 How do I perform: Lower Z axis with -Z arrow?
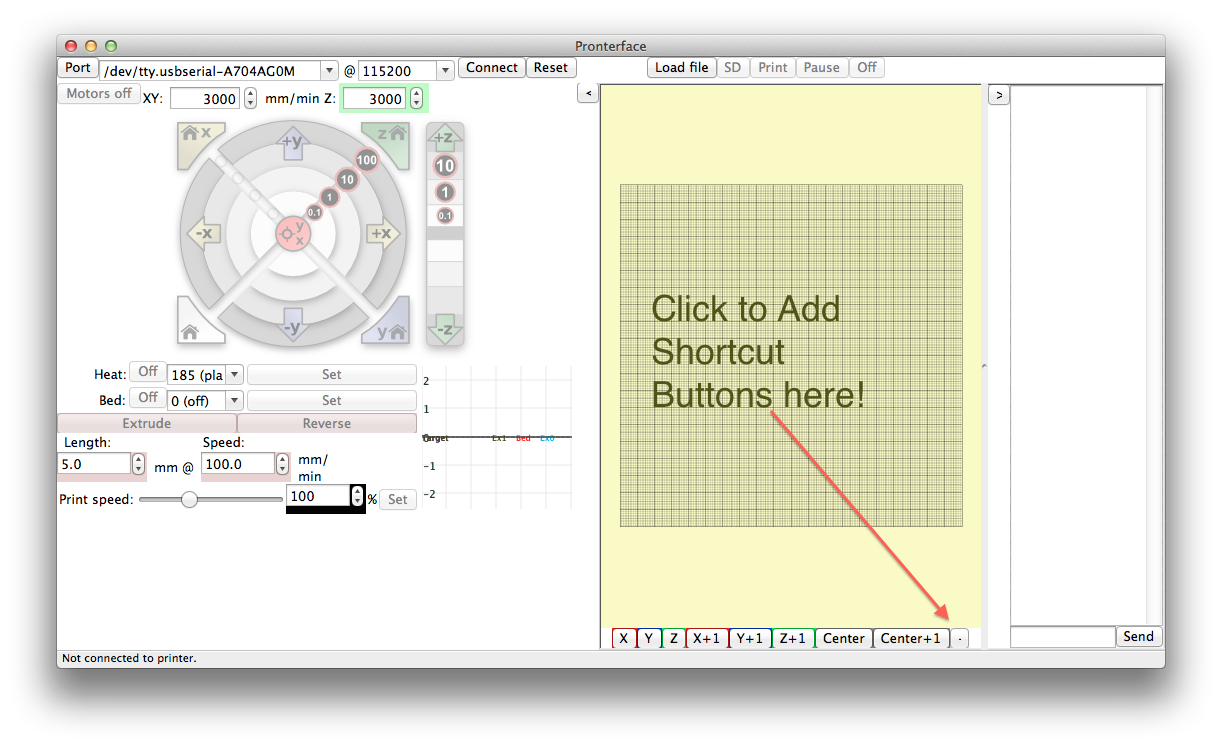445,329
